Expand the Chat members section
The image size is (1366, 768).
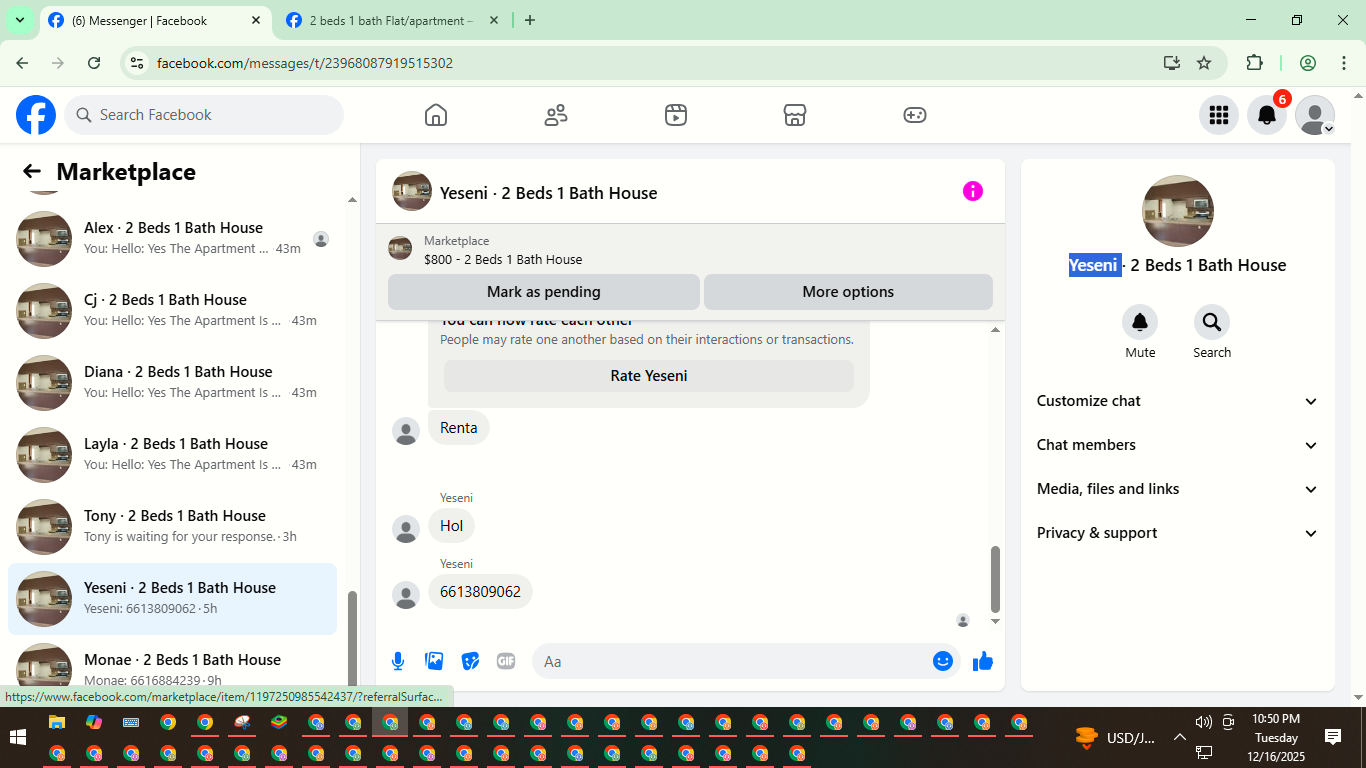click(x=1178, y=445)
